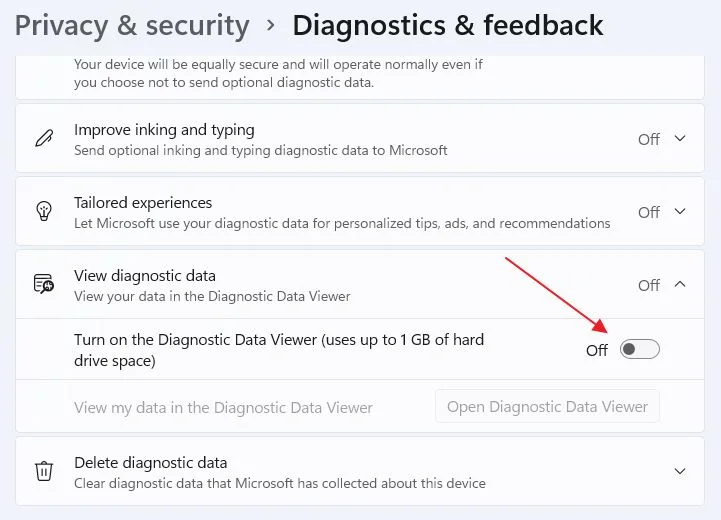Expand the Improve inking and typing chevron
The image size is (721, 520).
(680, 138)
